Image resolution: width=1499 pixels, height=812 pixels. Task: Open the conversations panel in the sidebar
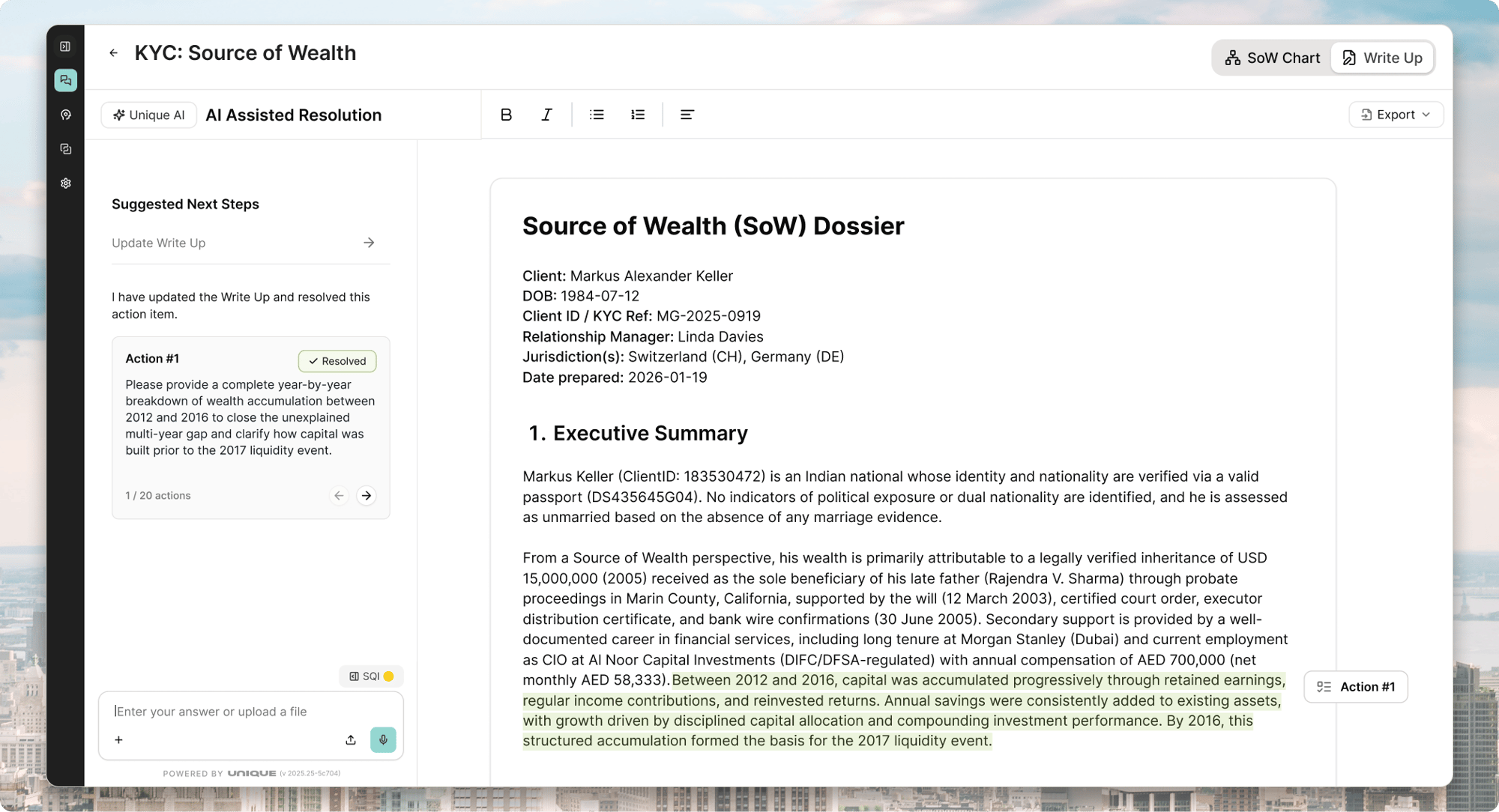[66, 80]
